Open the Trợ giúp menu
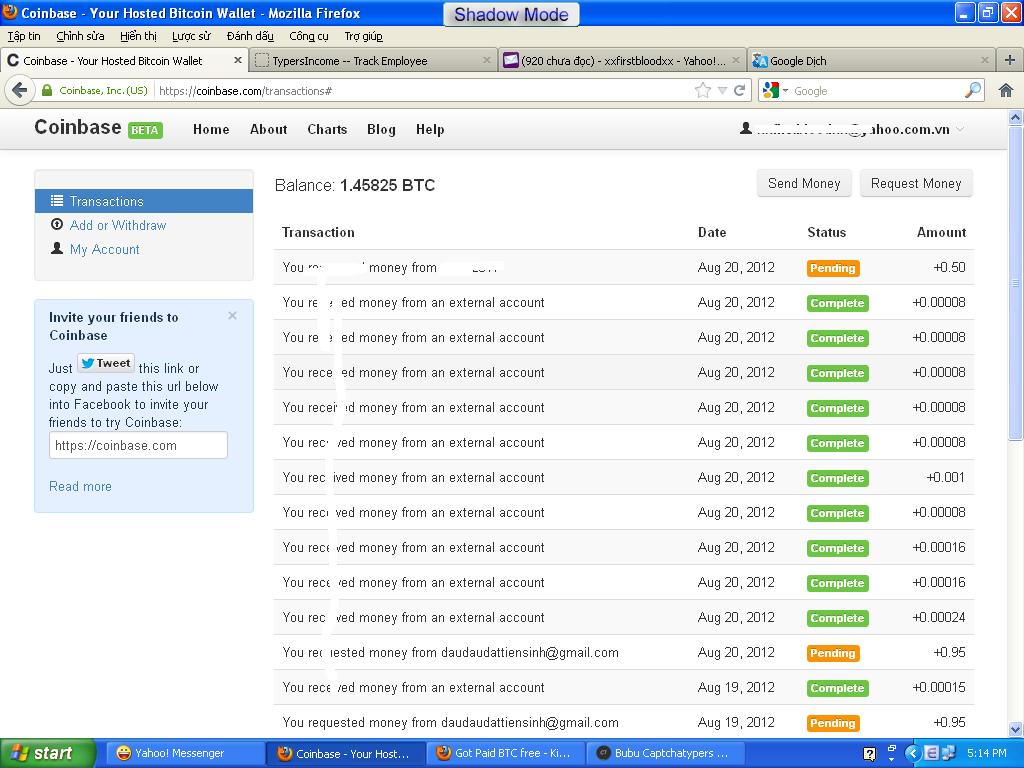The width and height of the screenshot is (1024, 768). coord(364,36)
